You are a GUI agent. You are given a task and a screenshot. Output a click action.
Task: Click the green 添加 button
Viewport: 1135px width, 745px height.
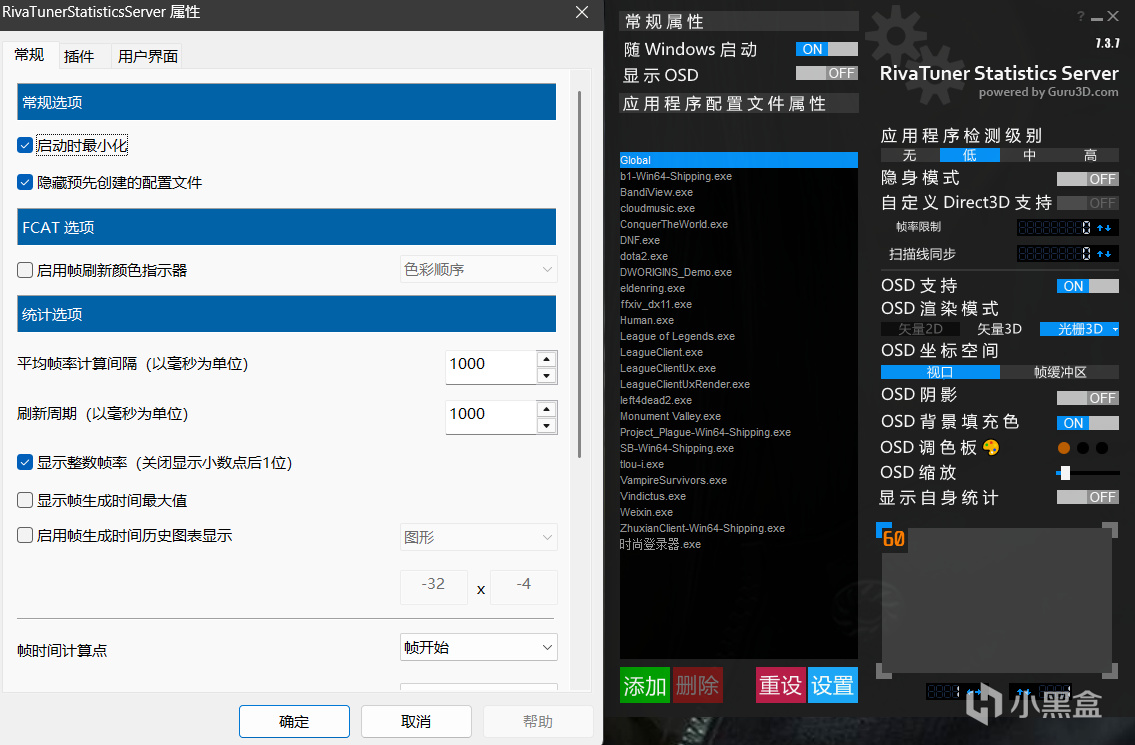(x=644, y=685)
